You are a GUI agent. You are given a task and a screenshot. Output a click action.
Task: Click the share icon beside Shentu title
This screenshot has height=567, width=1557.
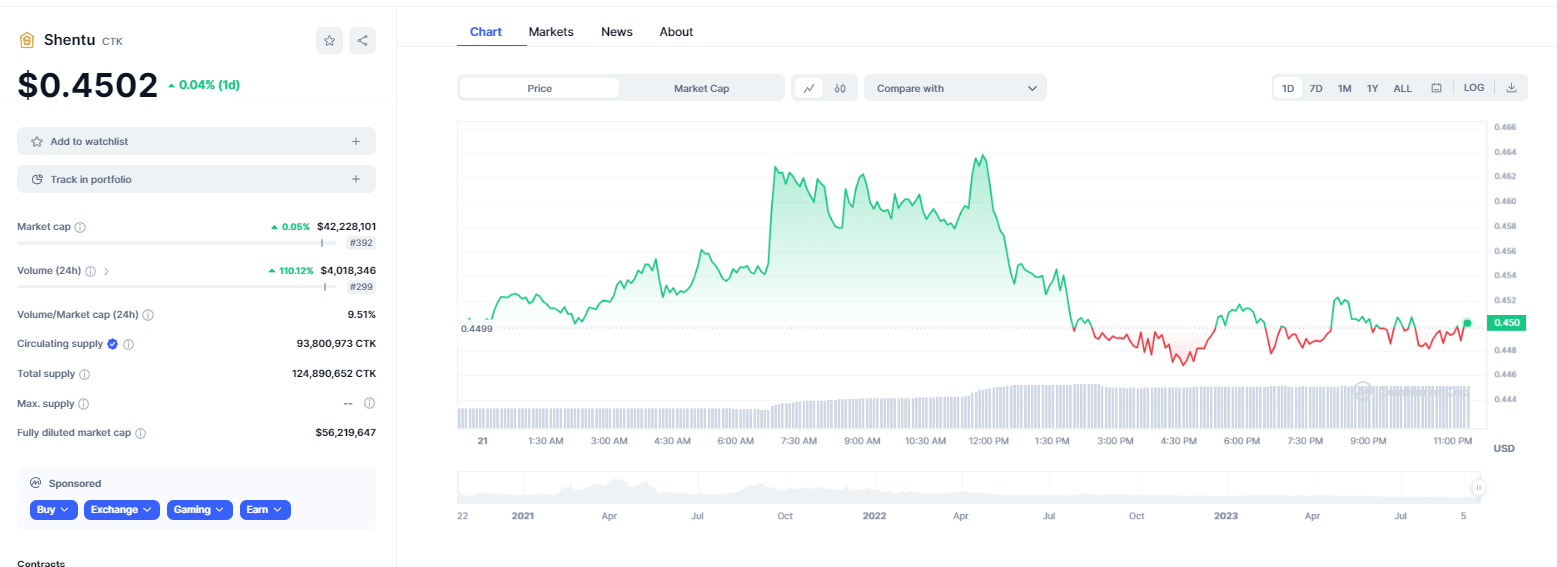pos(362,41)
